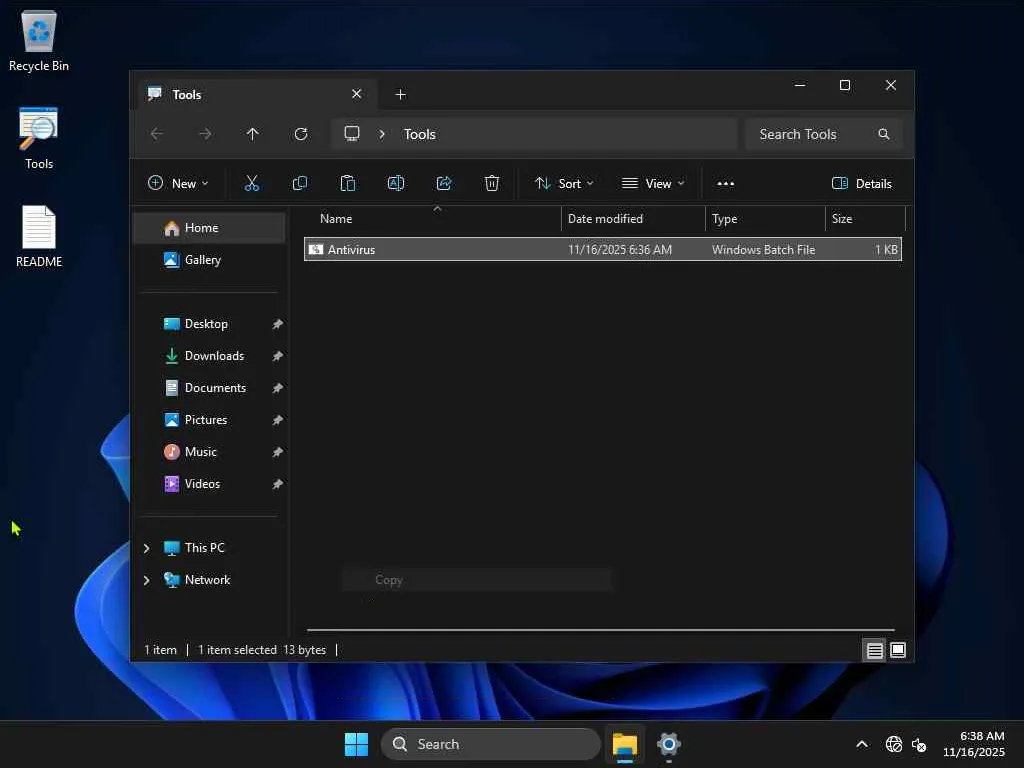Click the Rename icon in toolbar
This screenshot has height=768, width=1024.
[x=396, y=184]
